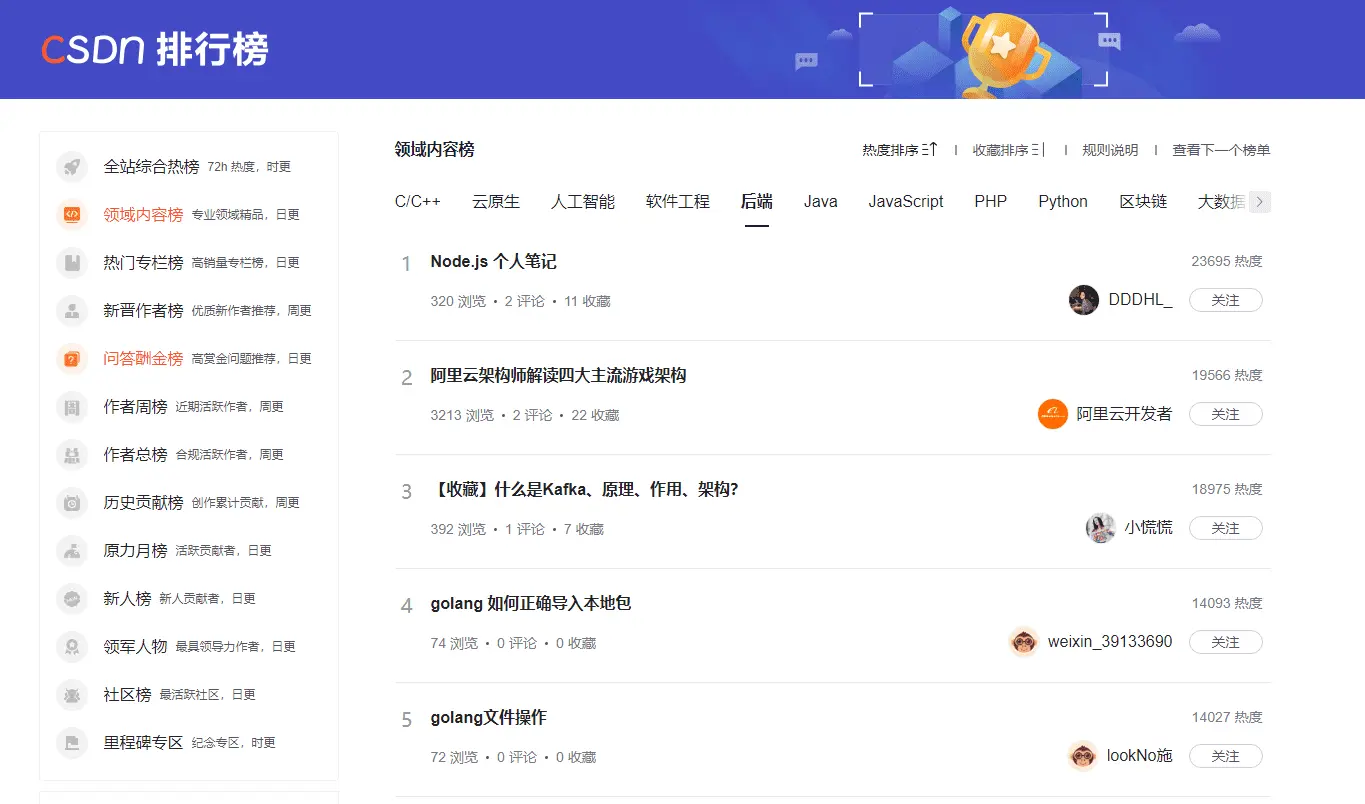Click the question icon for 问答酬金榜
This screenshot has height=804, width=1365.
72,359
